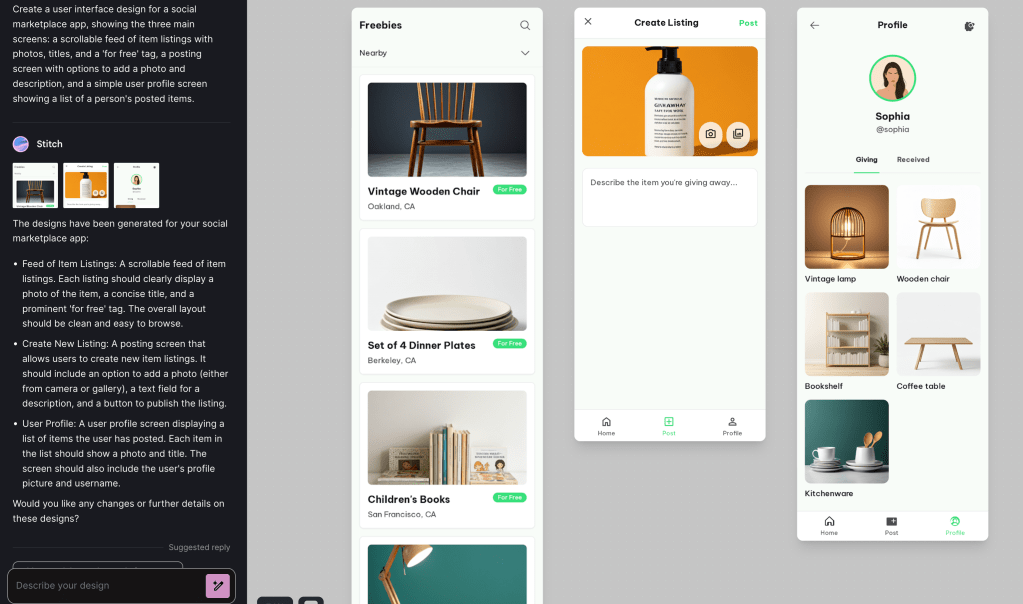This screenshot has width=1023, height=604.
Task: Expand the Nearby location filter dropdown
Action: tap(525, 53)
